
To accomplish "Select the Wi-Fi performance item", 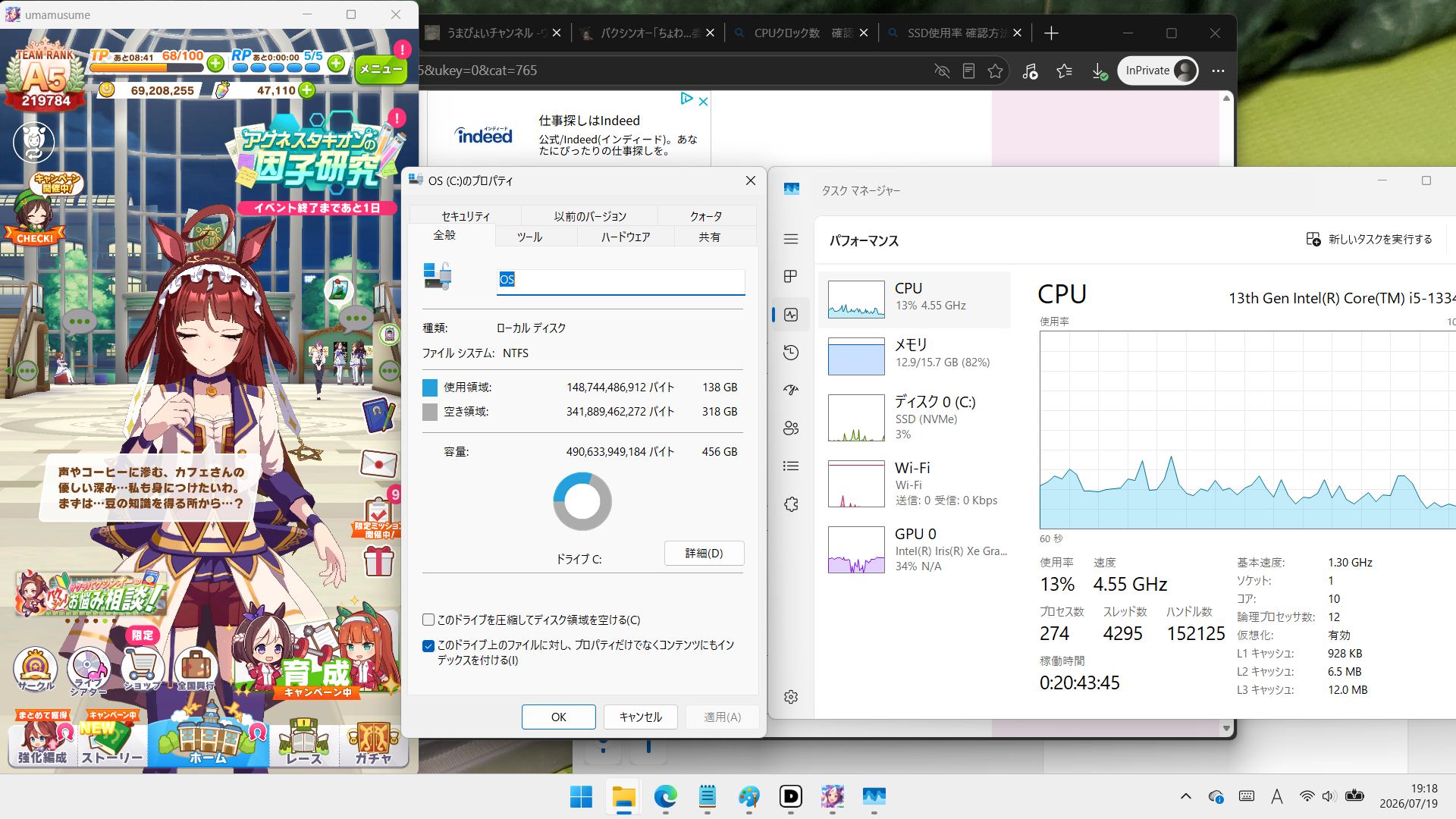I will point(915,484).
